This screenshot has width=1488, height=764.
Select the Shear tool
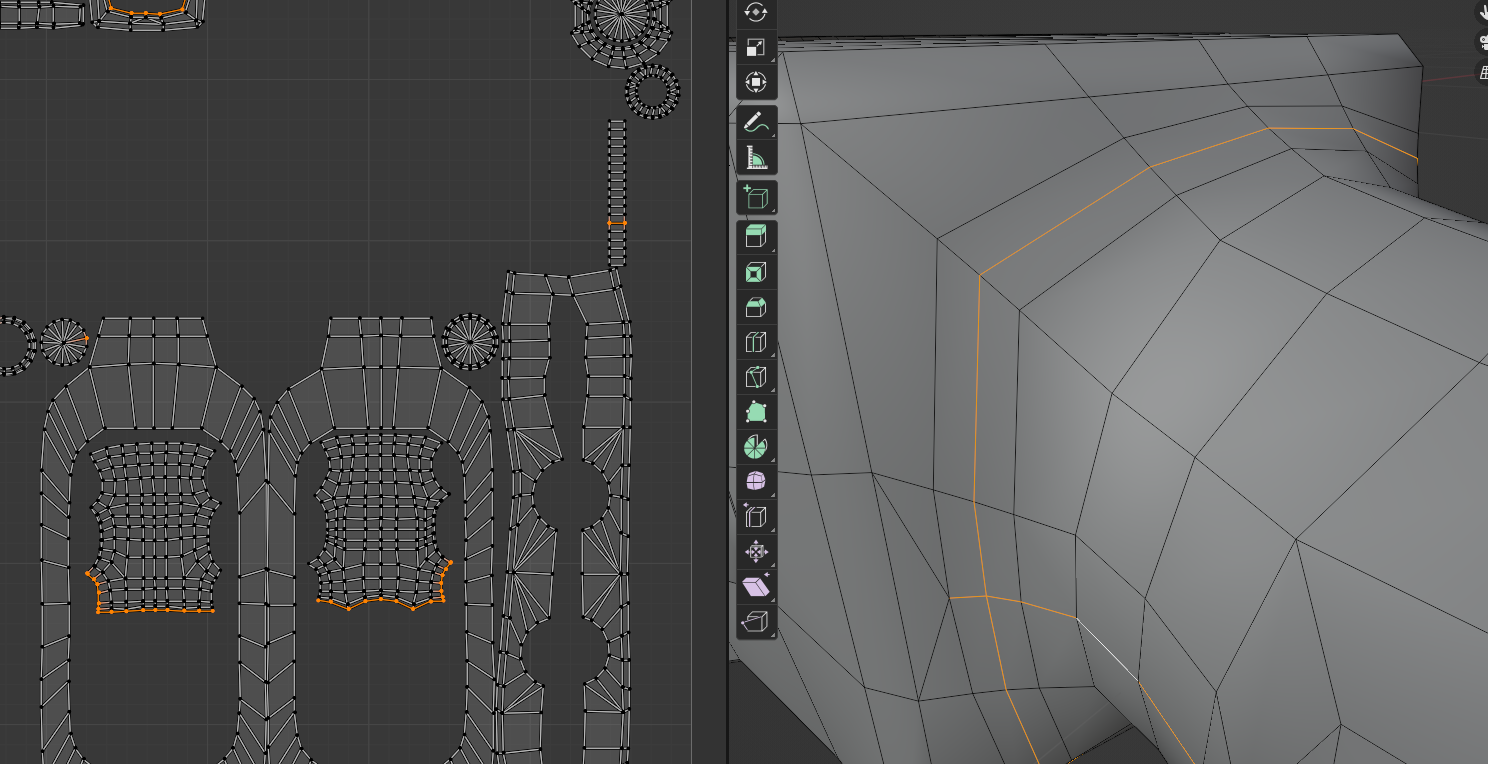[x=757, y=587]
